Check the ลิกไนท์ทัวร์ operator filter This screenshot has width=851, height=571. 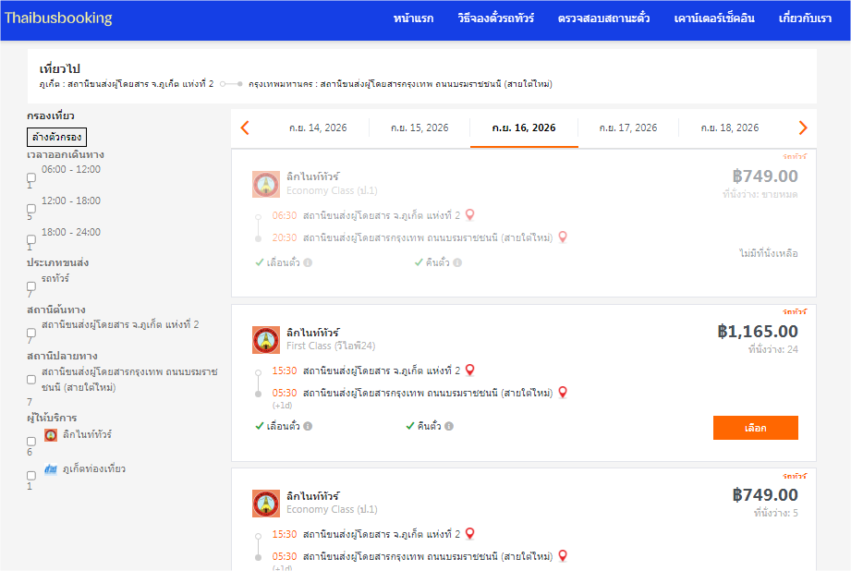31,441
